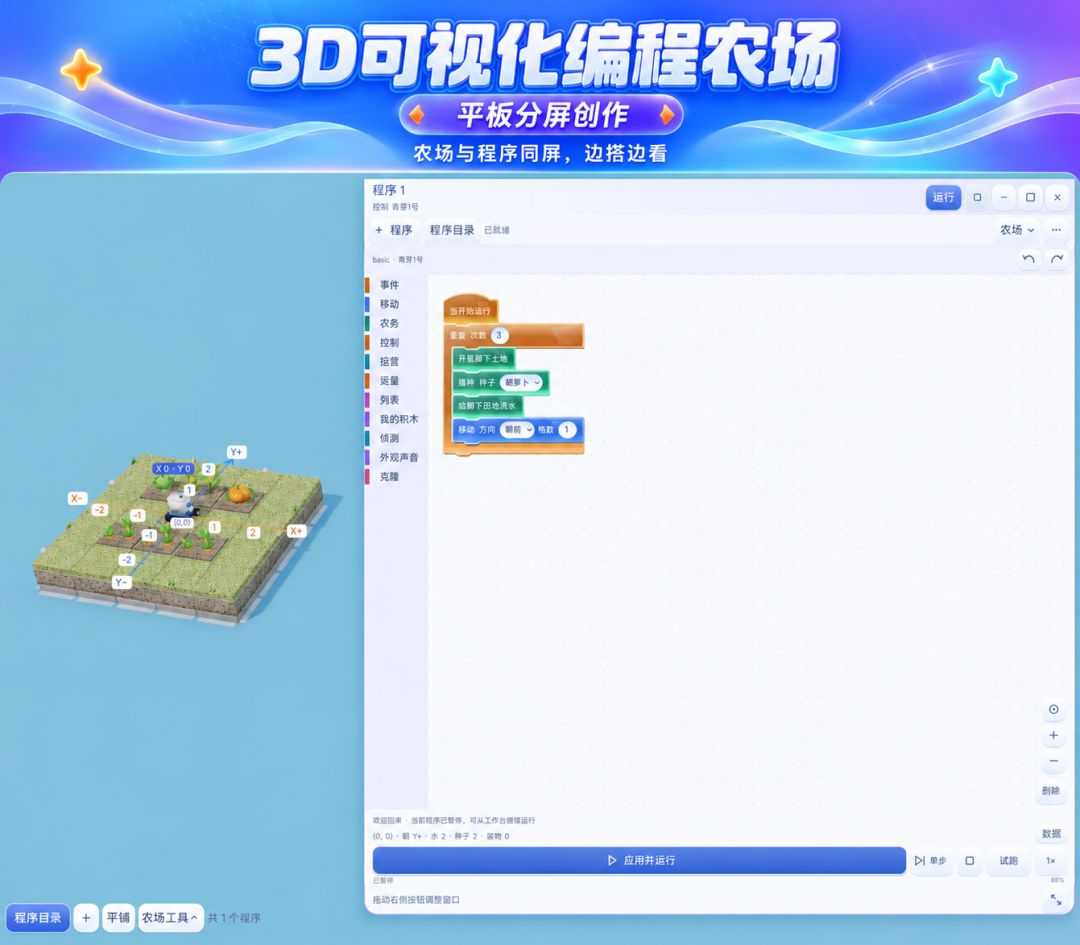The height and width of the screenshot is (945, 1080).
Task: Click the X+ axis label on farm
Action: click(x=297, y=531)
